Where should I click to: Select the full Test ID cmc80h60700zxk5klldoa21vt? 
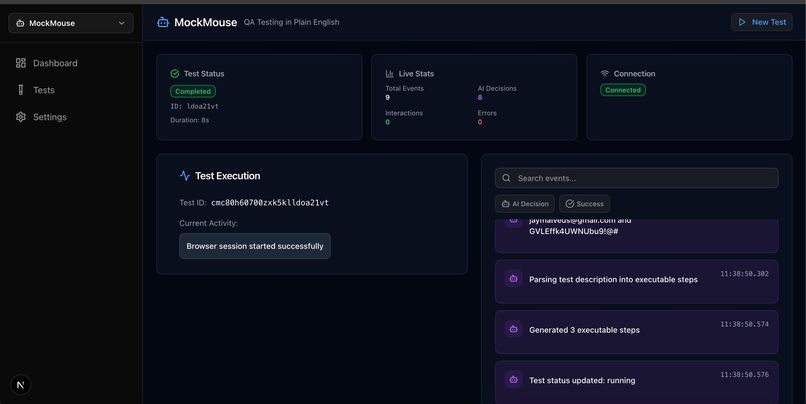point(270,203)
